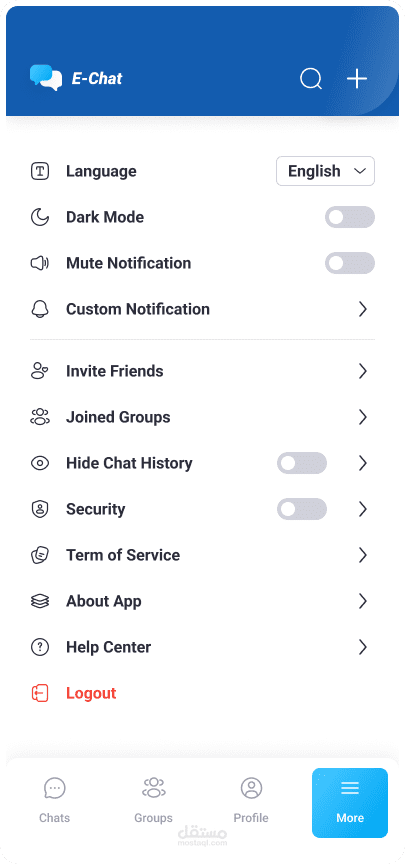The height and width of the screenshot is (864, 405).
Task: Click the speaker icon for Mute Notification
Action: (x=40, y=263)
